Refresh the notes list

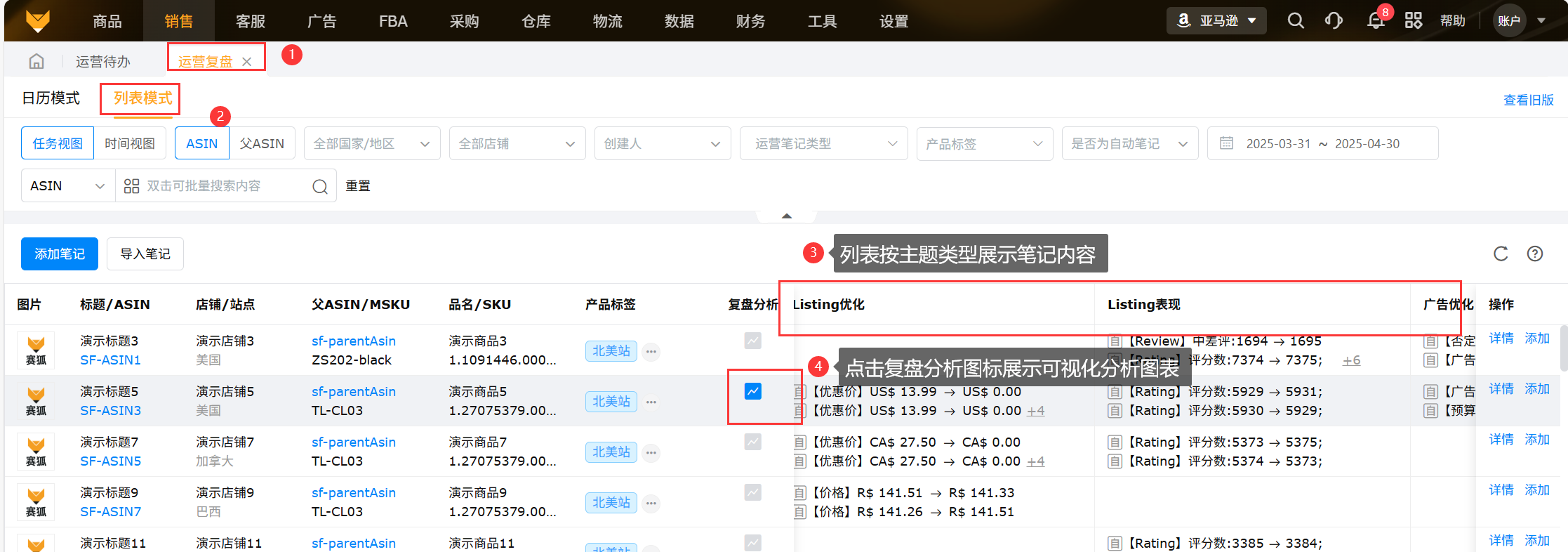(x=1501, y=254)
